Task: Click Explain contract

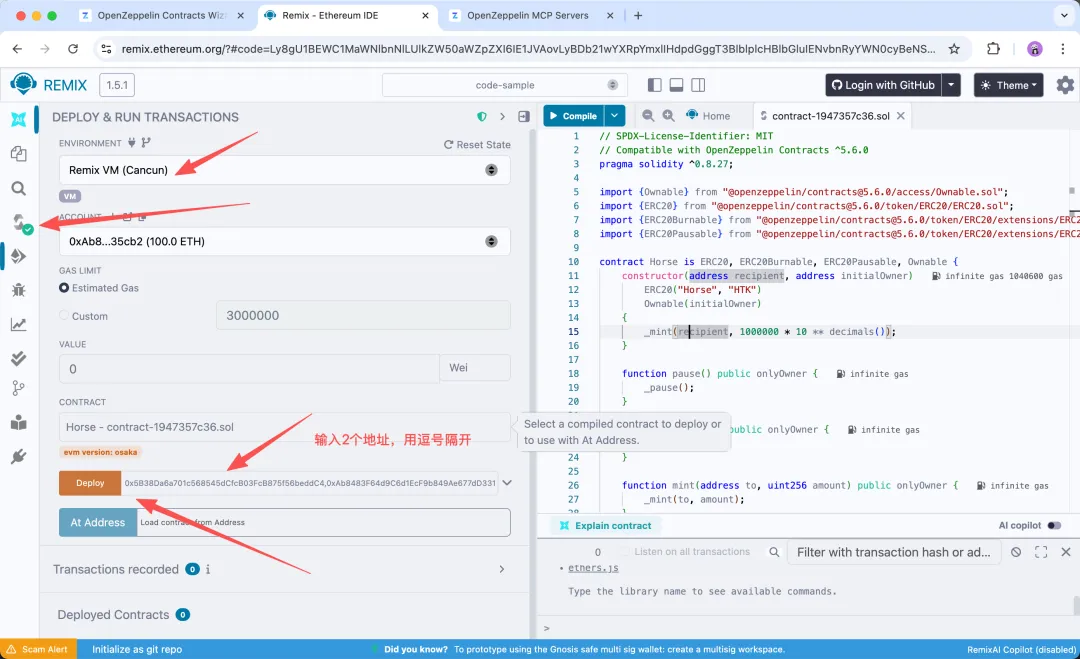Action: click(x=605, y=525)
